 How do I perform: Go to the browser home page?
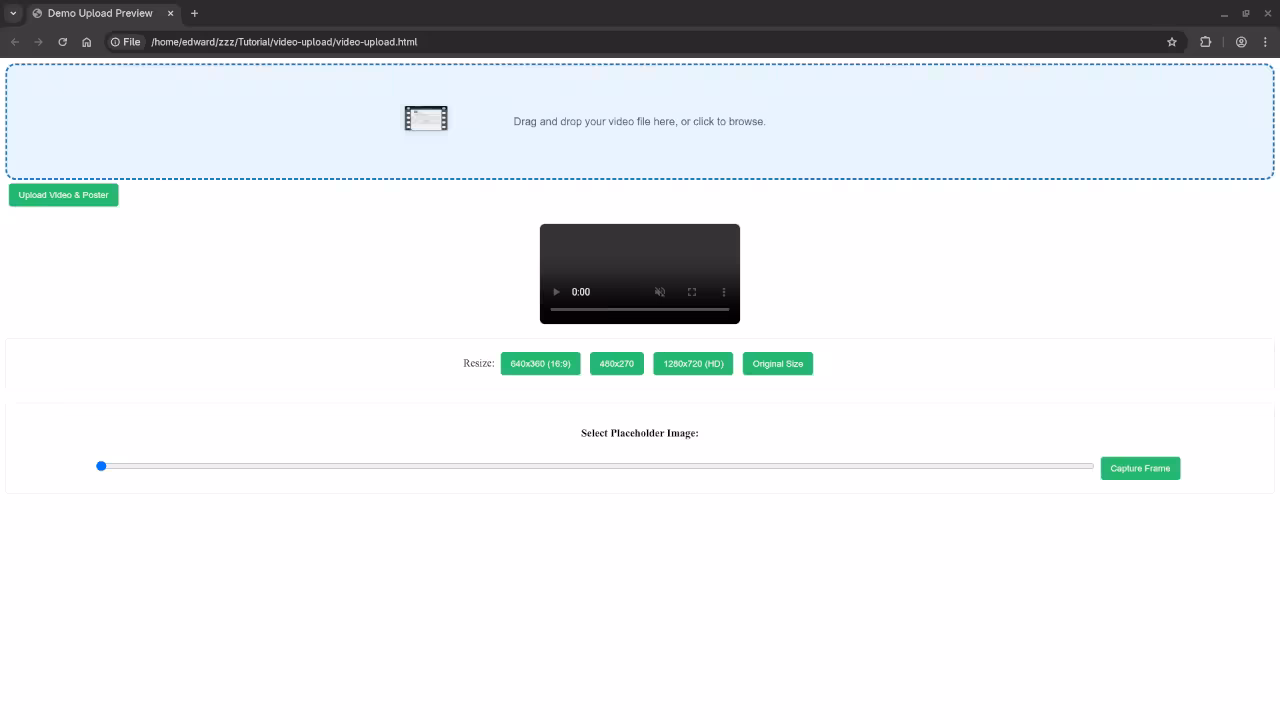(87, 42)
